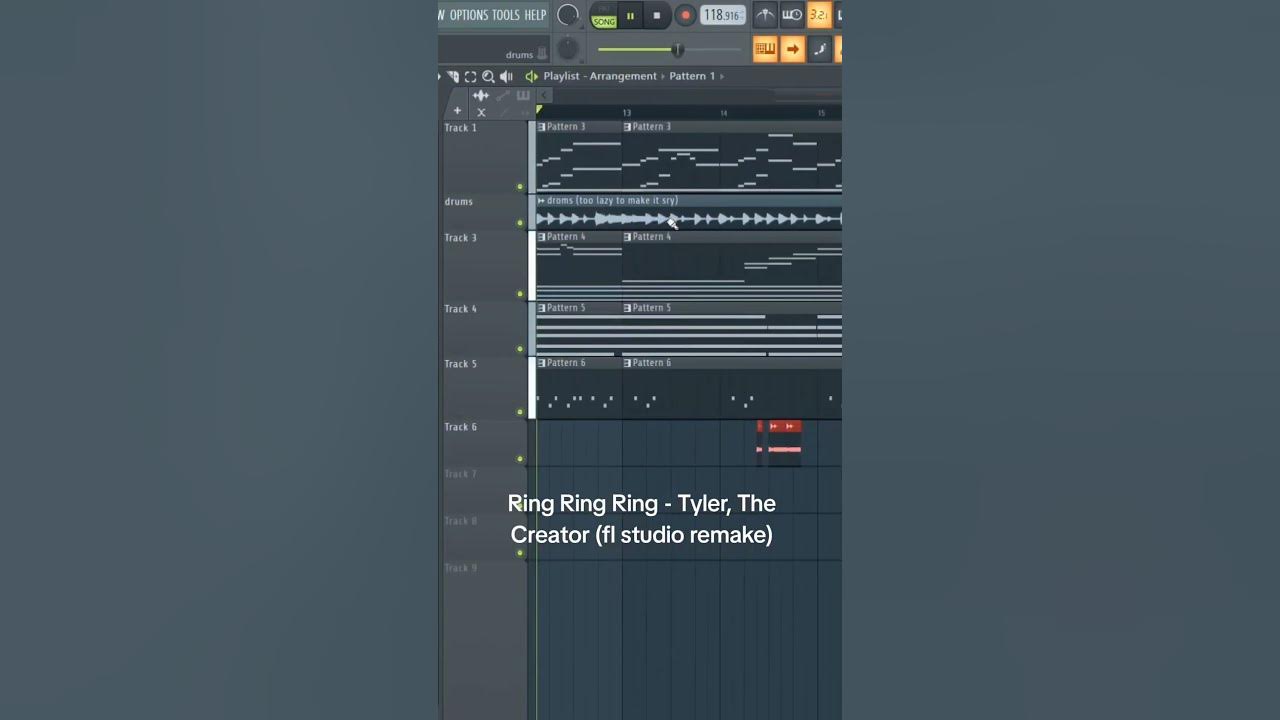Open the first Pattern 4 clip menu icon

(542, 237)
